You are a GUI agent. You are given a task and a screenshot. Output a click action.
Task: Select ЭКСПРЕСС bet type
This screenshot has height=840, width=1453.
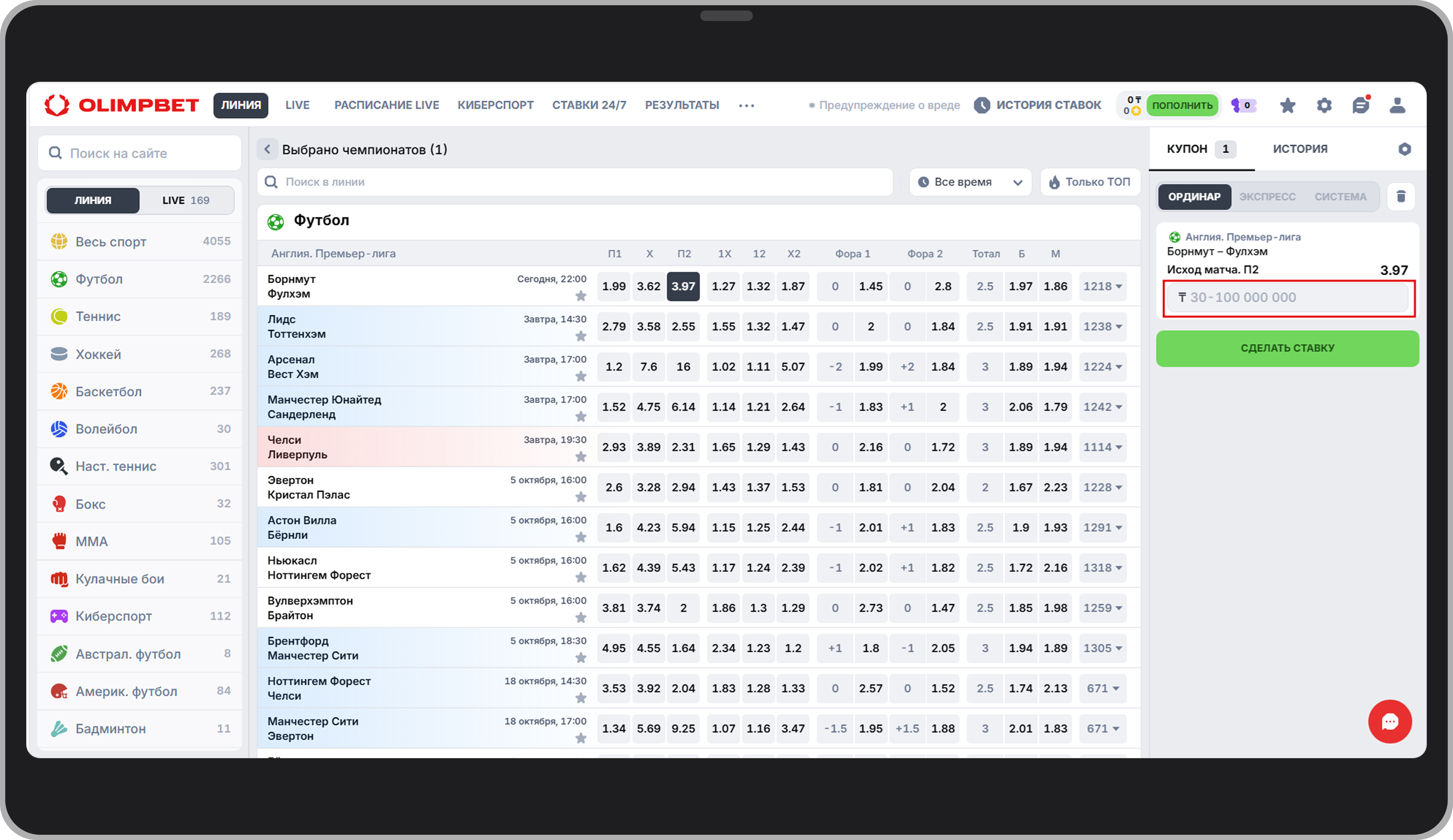(1267, 197)
